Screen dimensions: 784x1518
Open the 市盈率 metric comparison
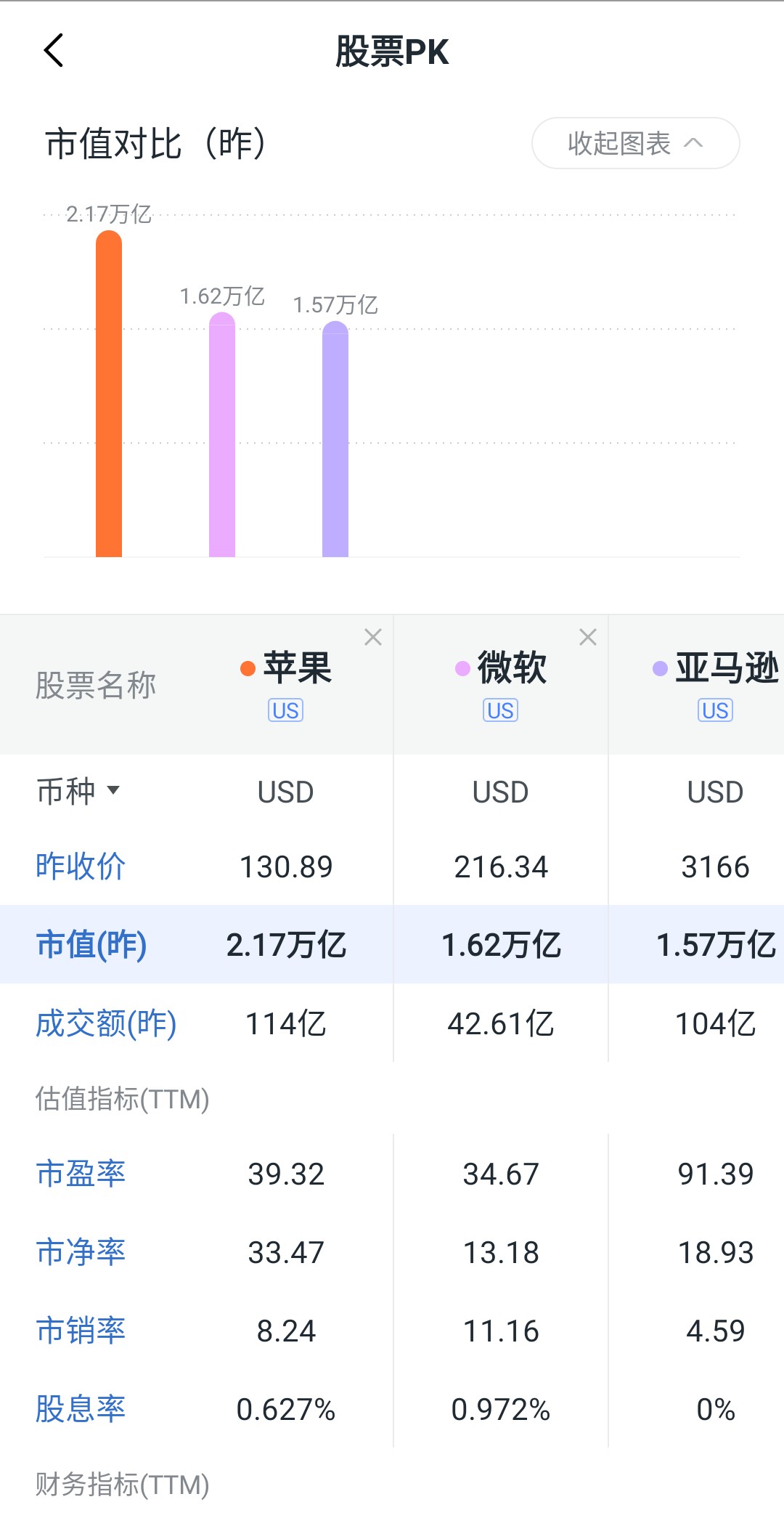point(81,1174)
